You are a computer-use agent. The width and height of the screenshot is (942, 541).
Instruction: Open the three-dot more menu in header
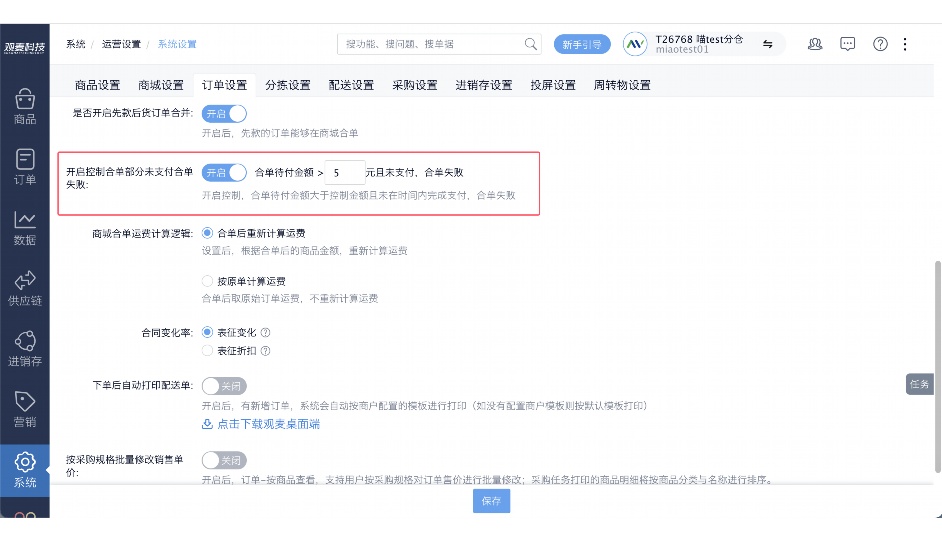pos(905,44)
